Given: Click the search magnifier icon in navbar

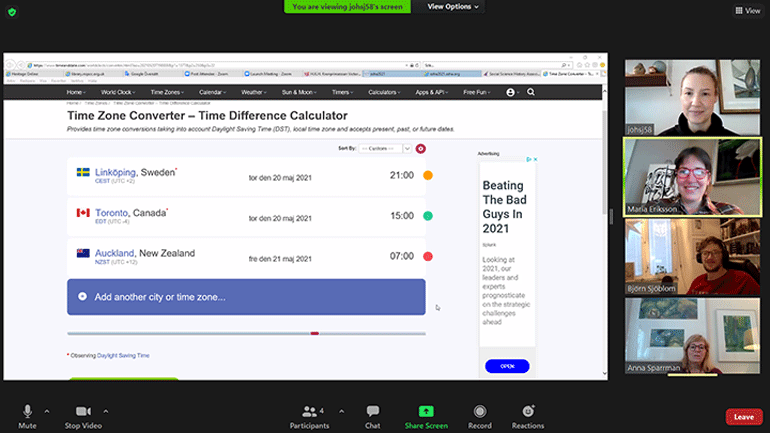Looking at the screenshot, I should (x=531, y=92).
